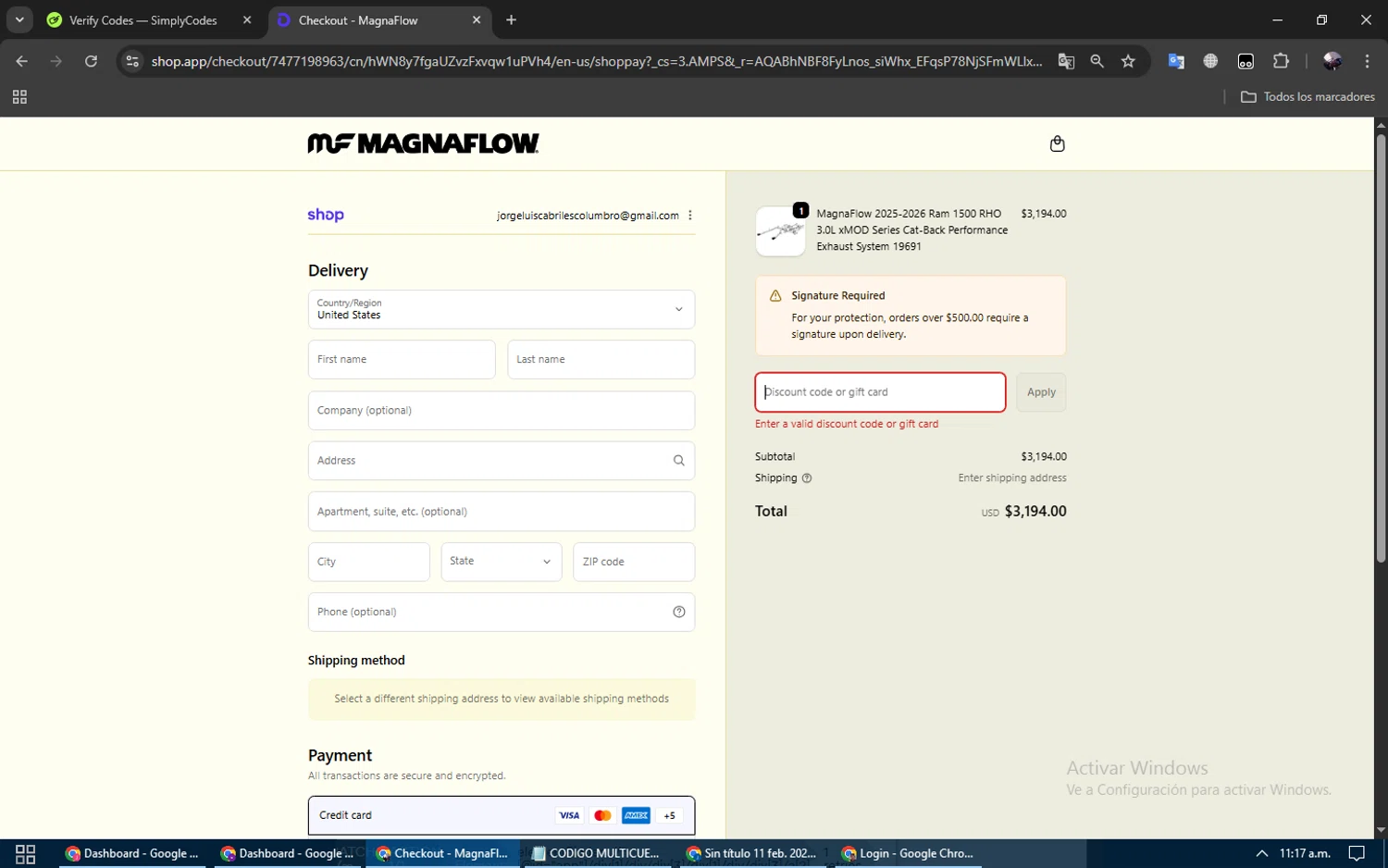Click the Phone (optional) field
1388x868 pixels.
pos(501,612)
